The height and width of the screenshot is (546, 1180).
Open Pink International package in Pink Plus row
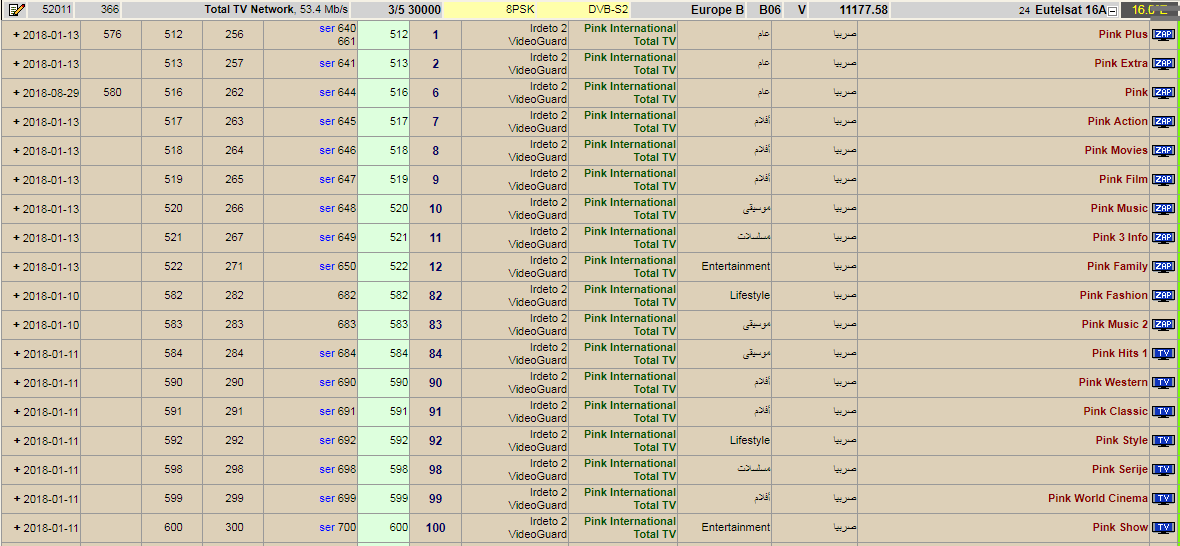point(630,29)
